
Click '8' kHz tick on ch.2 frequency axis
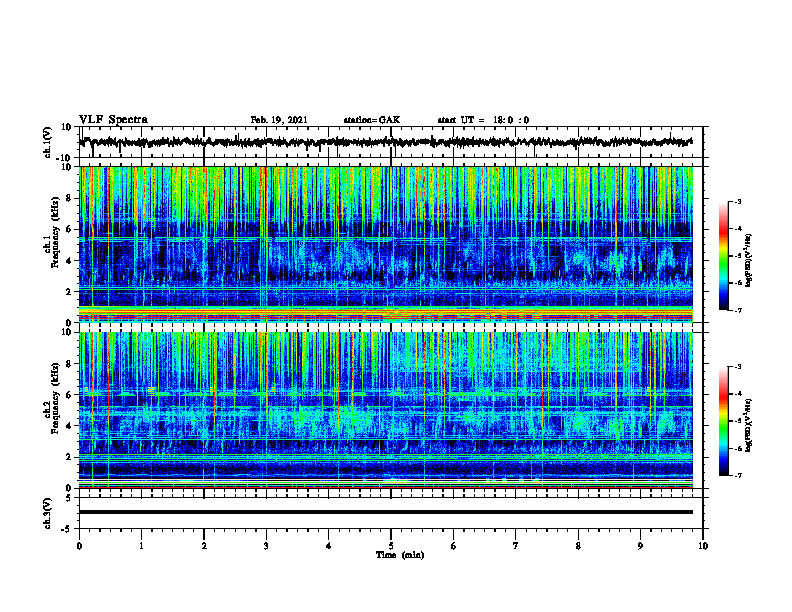(70, 364)
